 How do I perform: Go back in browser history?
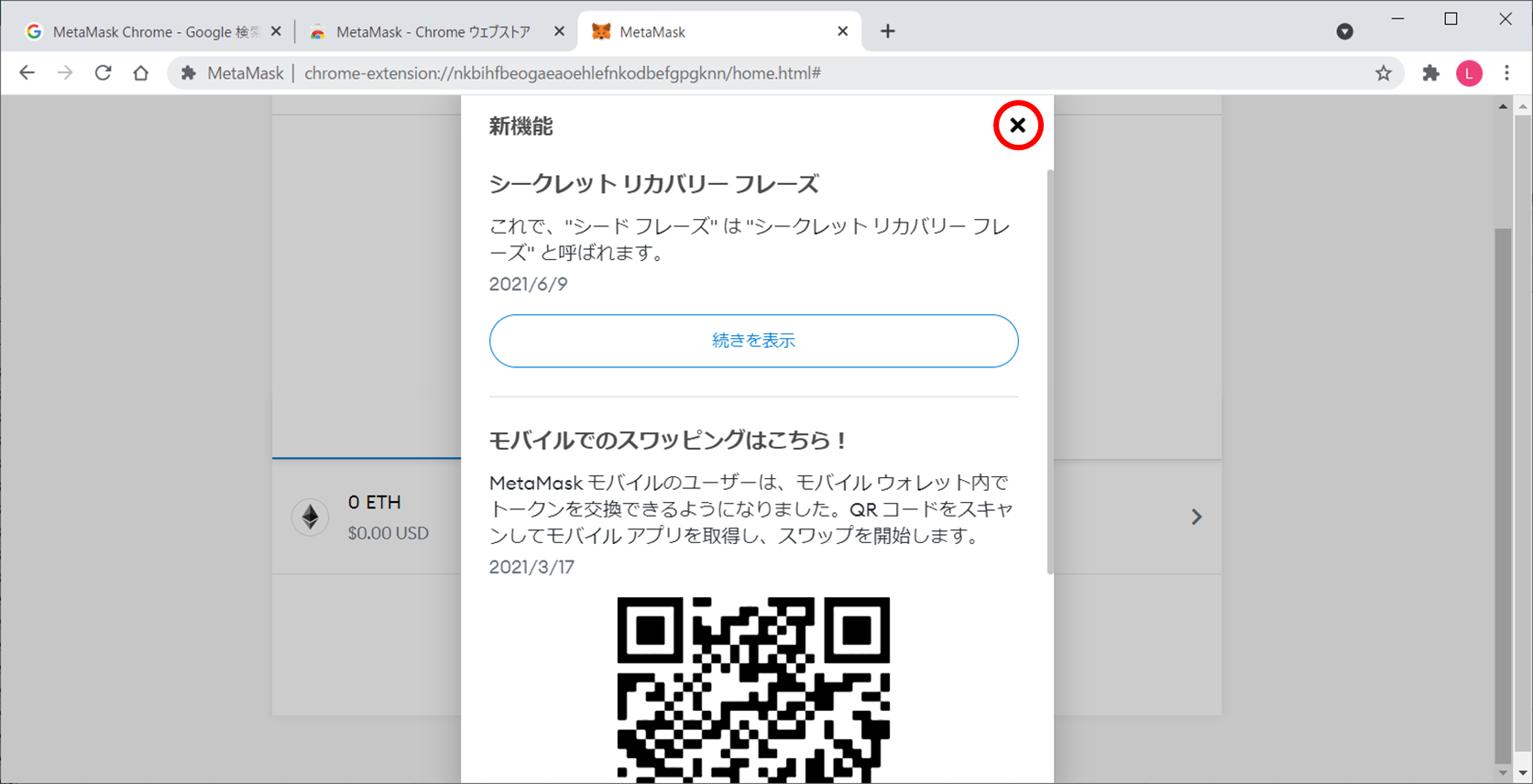tap(27, 73)
